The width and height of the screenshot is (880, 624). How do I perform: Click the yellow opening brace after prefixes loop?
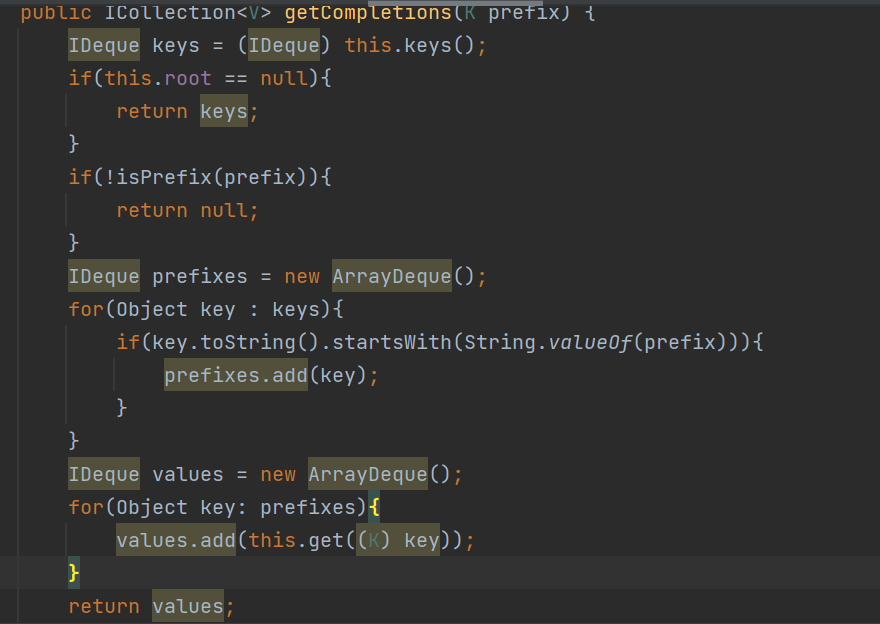pos(374,507)
